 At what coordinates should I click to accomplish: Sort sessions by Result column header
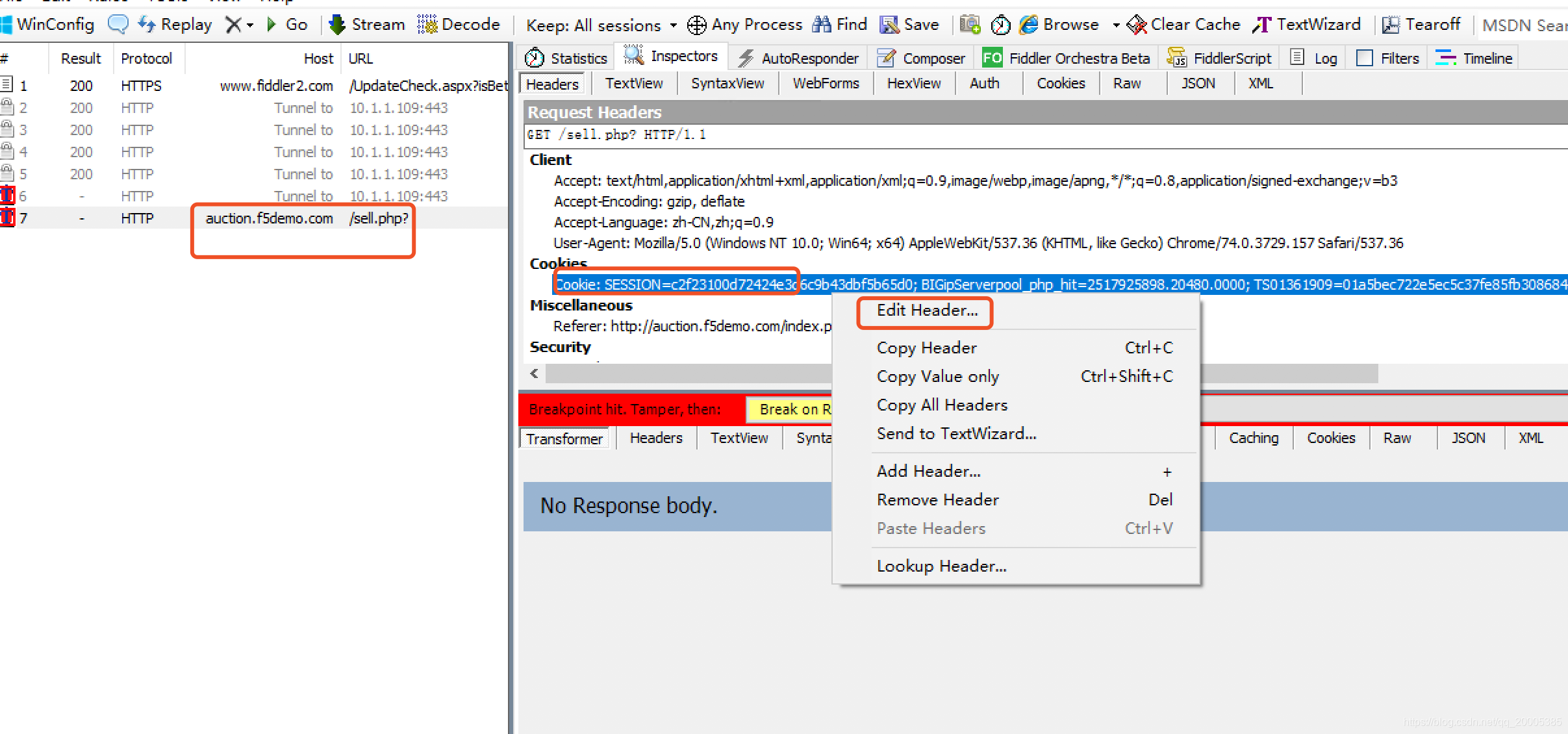click(81, 58)
